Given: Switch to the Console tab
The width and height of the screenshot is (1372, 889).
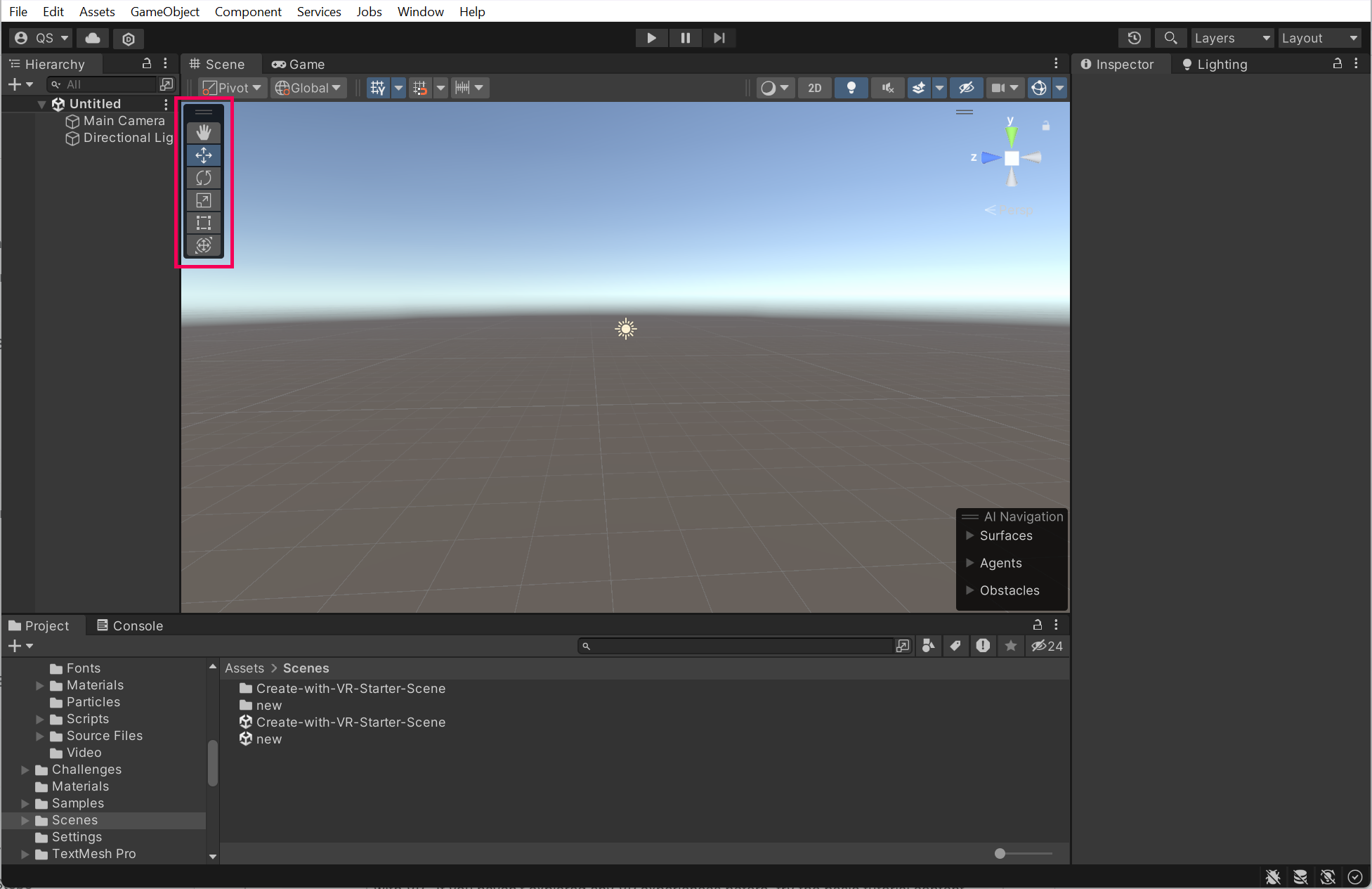Looking at the screenshot, I should click(x=130, y=625).
